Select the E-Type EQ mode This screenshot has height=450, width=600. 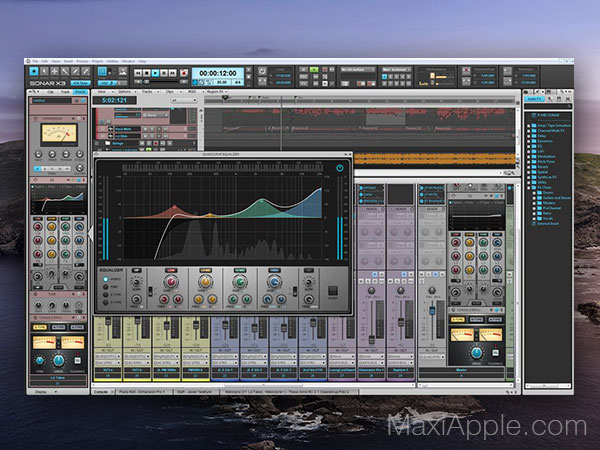coord(106,295)
